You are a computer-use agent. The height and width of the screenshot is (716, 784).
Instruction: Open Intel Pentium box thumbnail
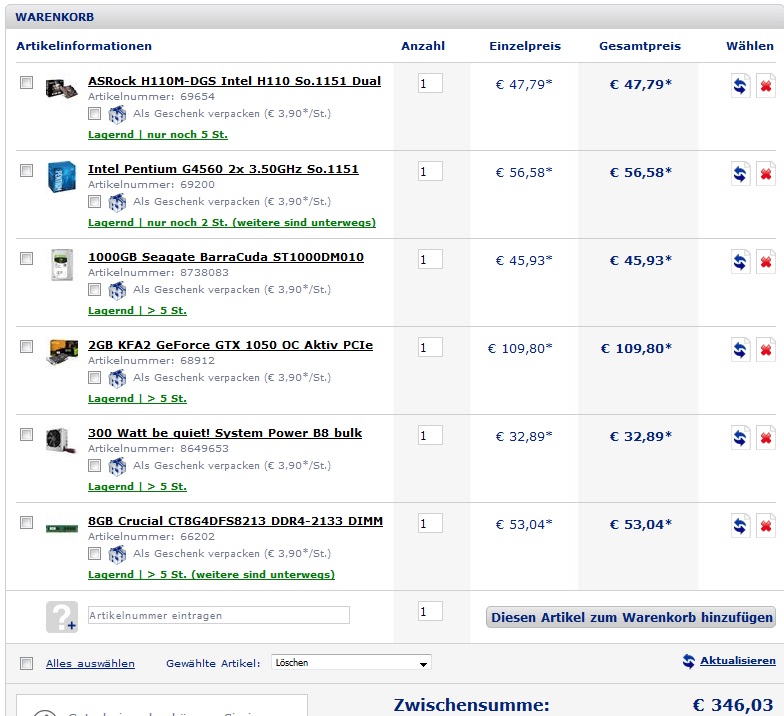point(62,176)
